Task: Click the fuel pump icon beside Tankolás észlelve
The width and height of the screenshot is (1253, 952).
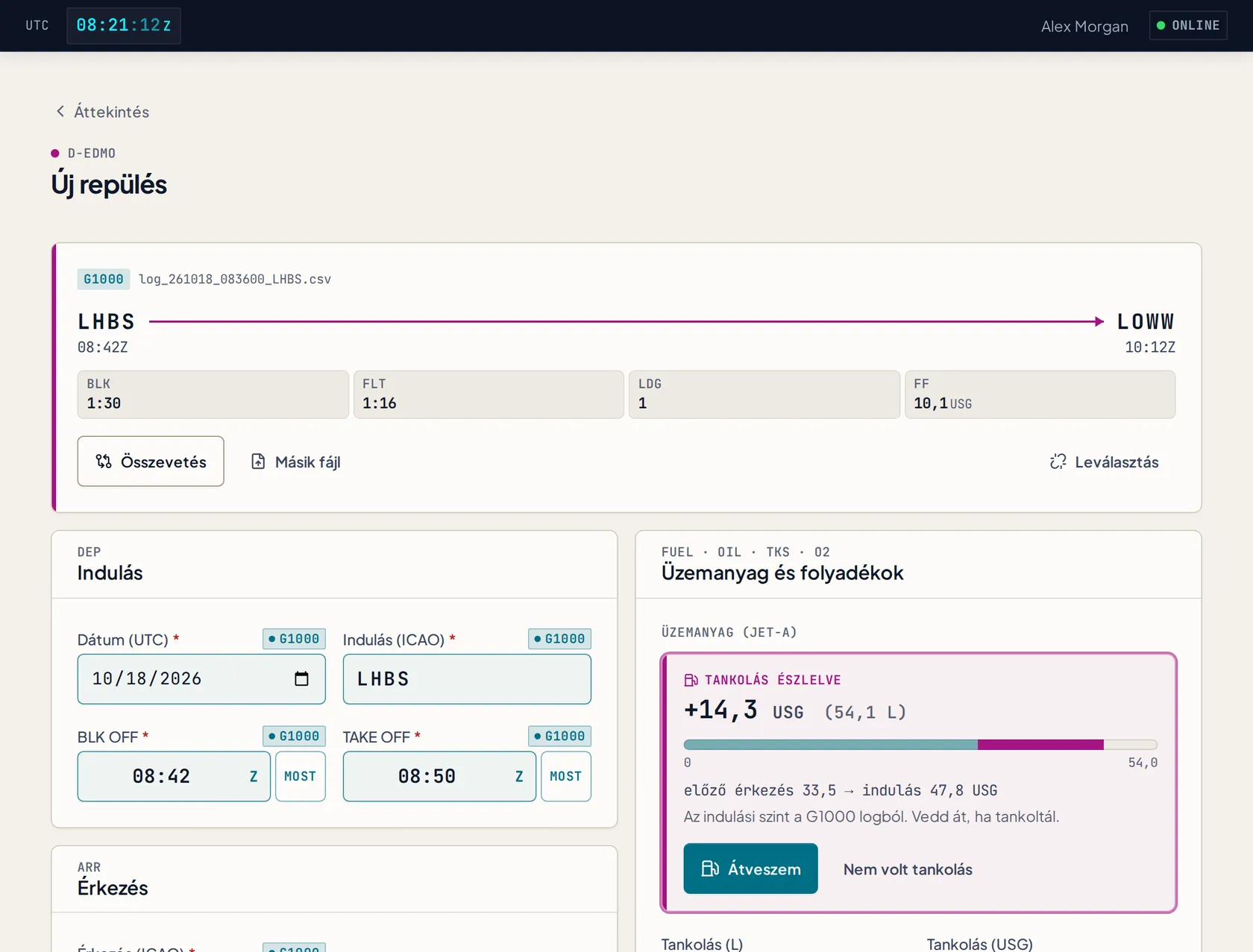Action: pos(691,680)
